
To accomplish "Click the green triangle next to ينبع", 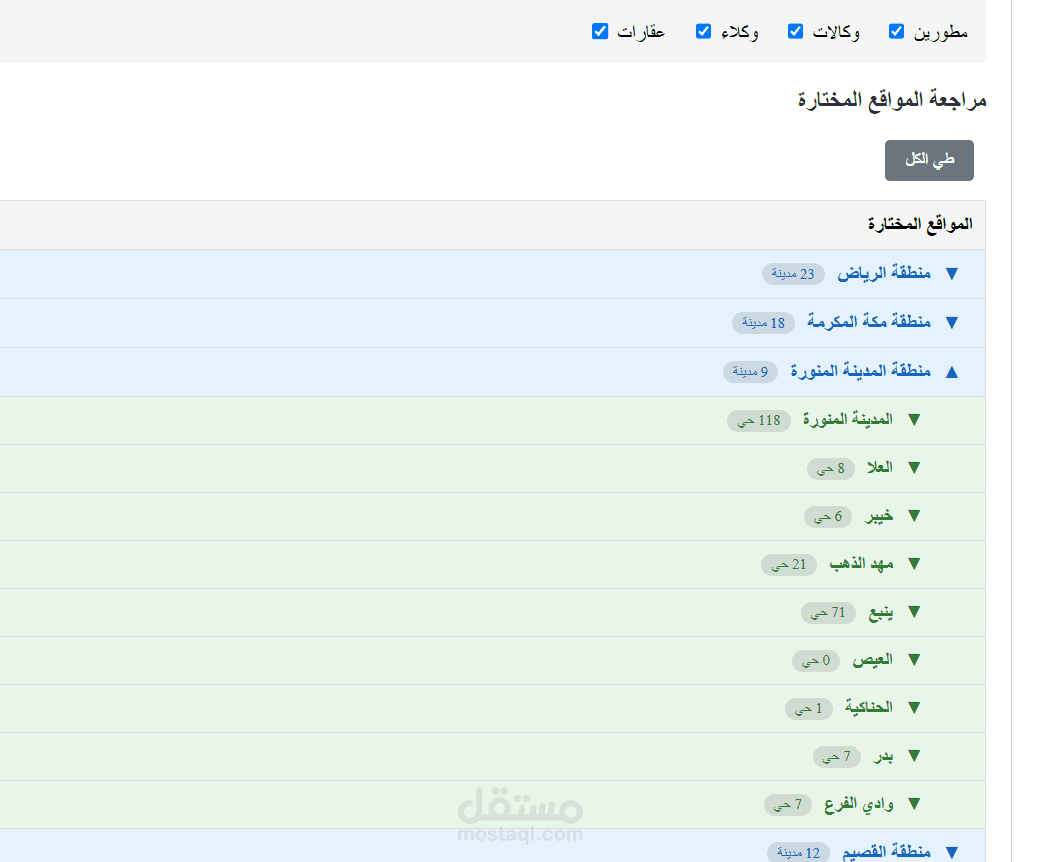I will [x=914, y=612].
